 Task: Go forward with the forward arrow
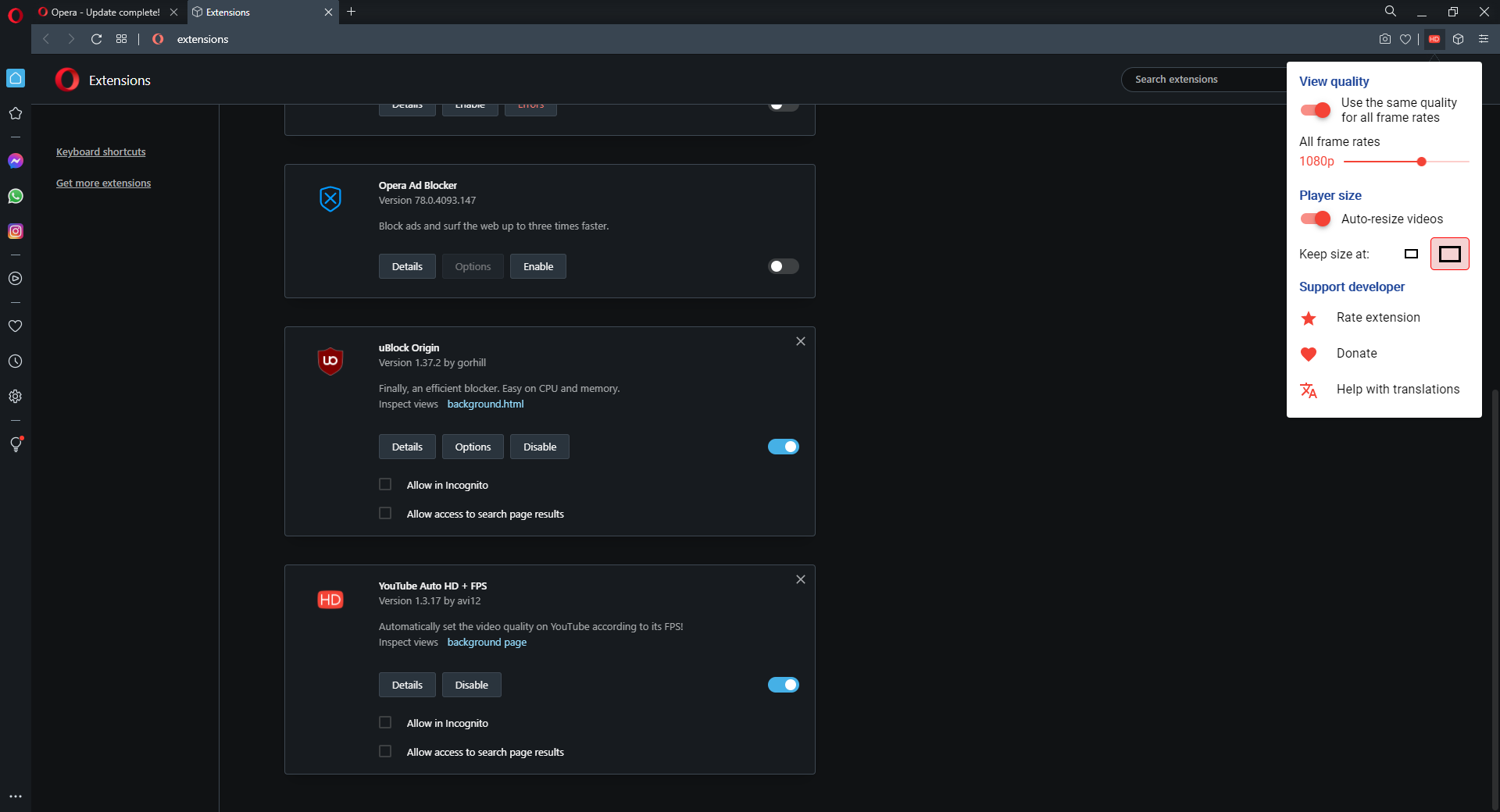(x=71, y=39)
